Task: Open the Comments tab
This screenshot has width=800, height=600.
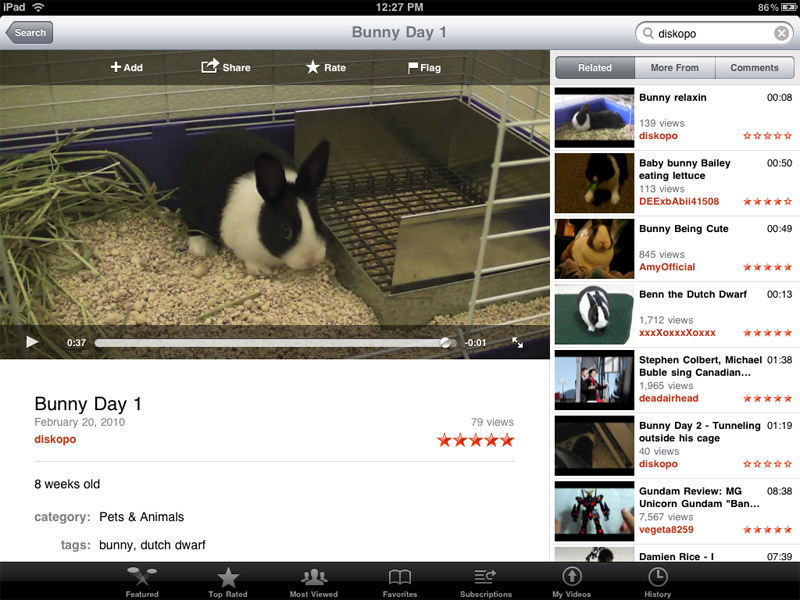Action: (754, 68)
